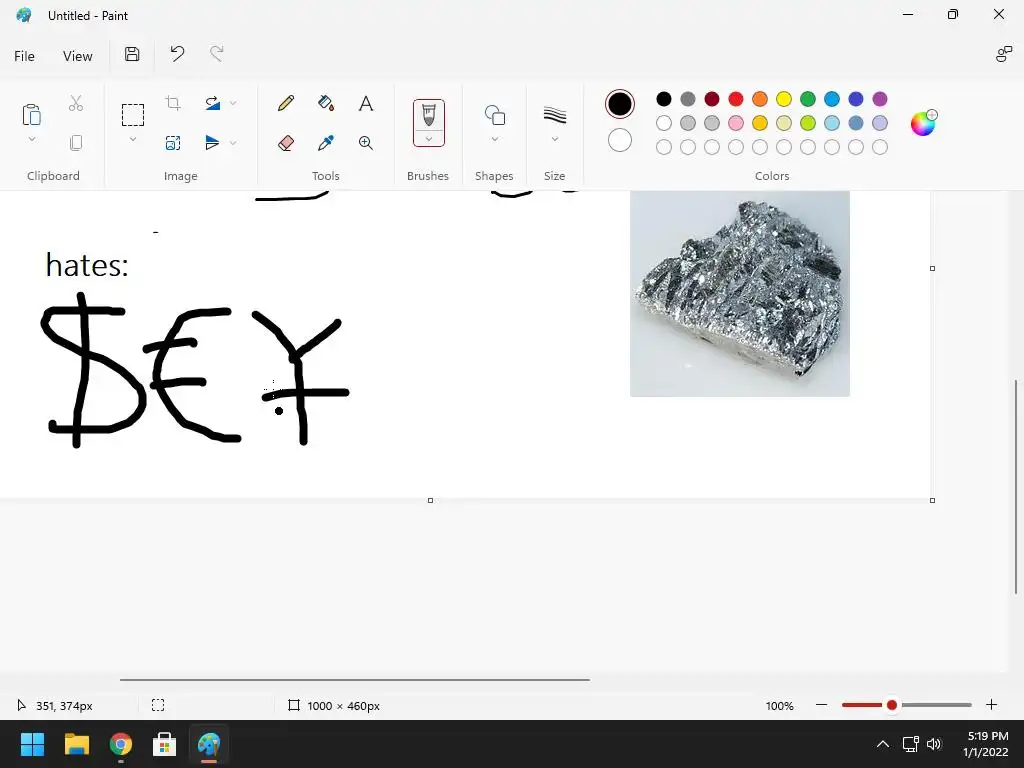Select the Magnifier tool
Screen dimensions: 1024x768
(366, 143)
